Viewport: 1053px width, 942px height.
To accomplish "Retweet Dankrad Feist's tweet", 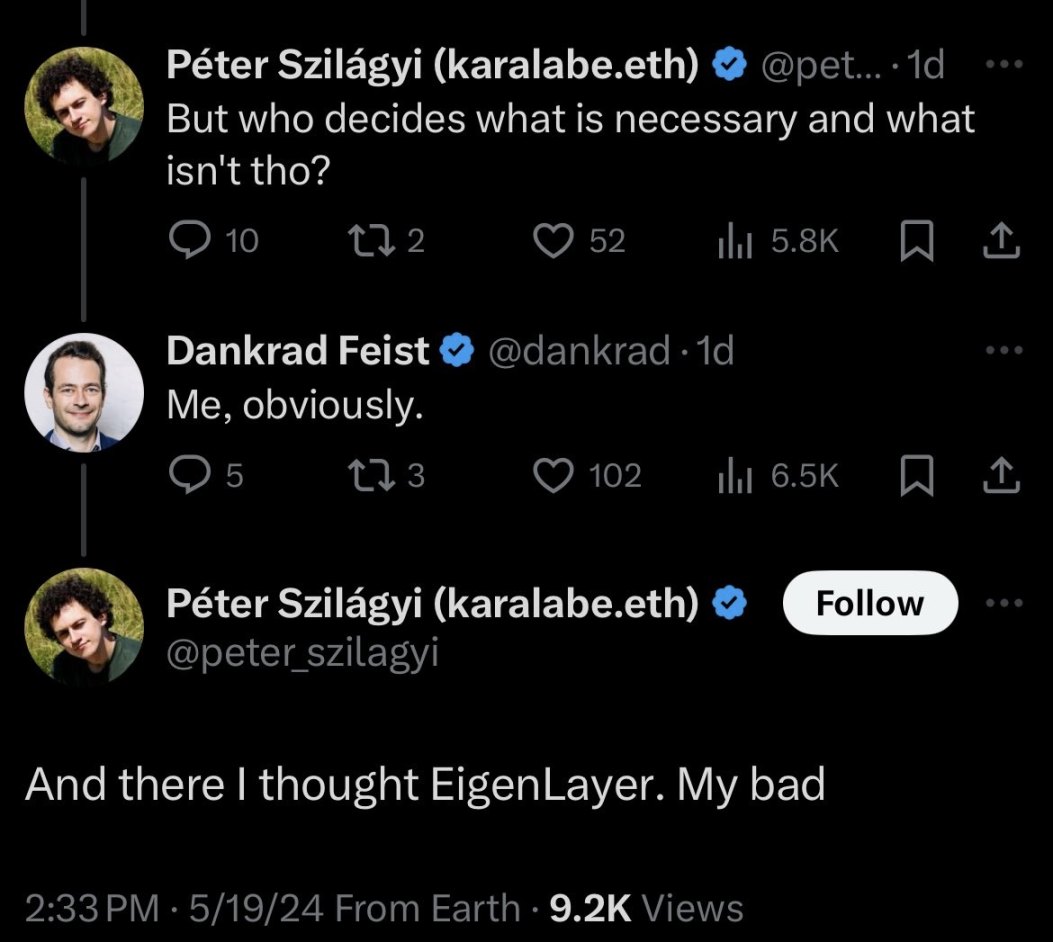I will point(361,476).
